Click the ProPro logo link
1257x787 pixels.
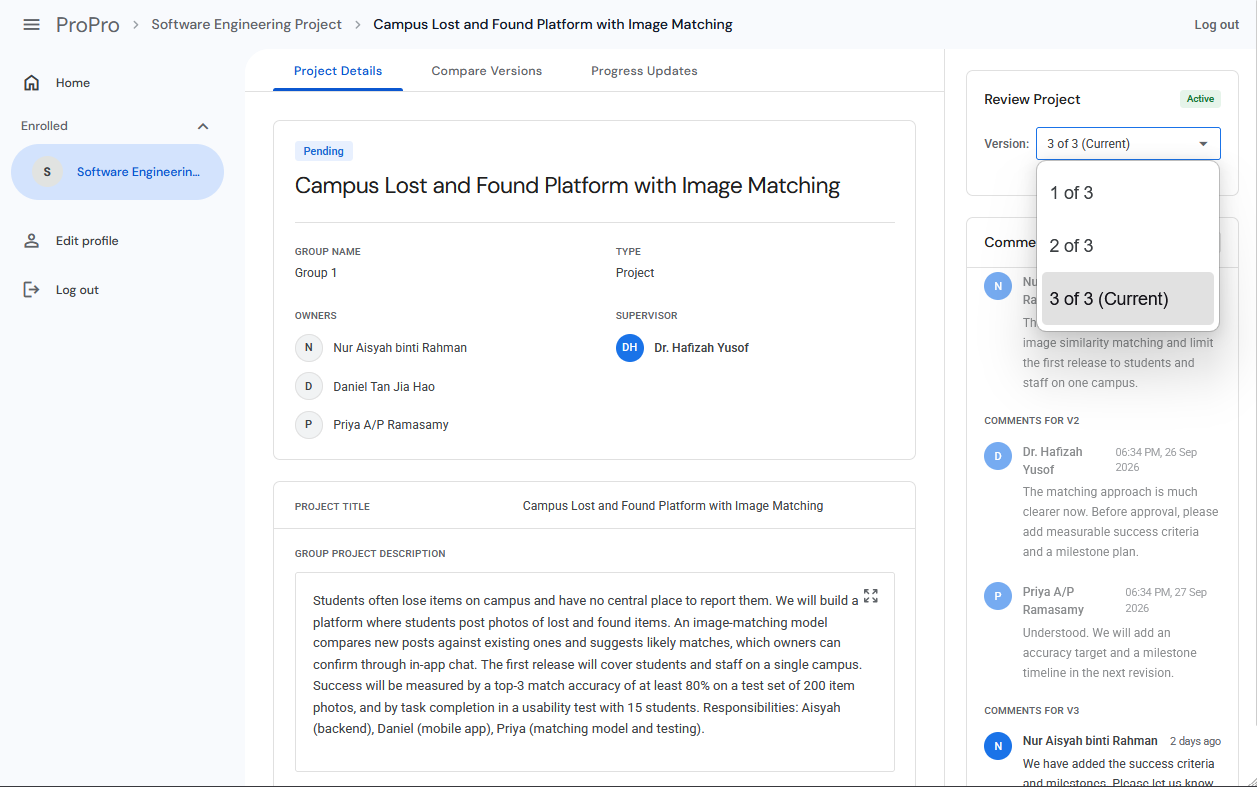click(x=88, y=24)
